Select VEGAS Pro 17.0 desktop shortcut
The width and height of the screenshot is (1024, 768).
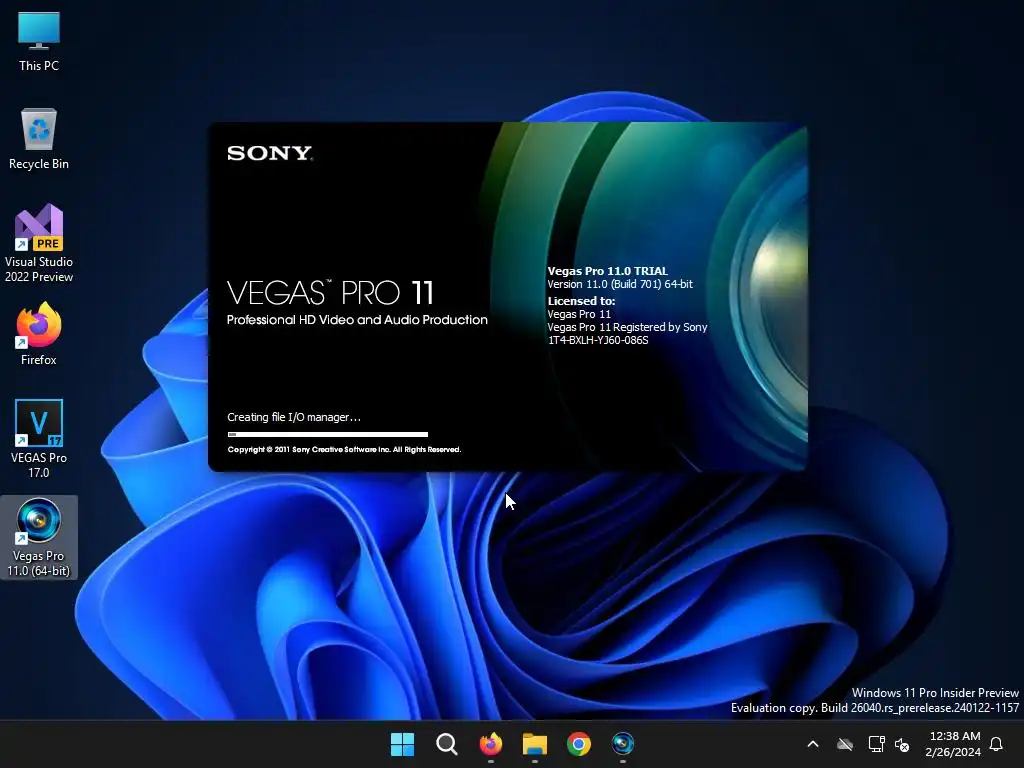(39, 439)
